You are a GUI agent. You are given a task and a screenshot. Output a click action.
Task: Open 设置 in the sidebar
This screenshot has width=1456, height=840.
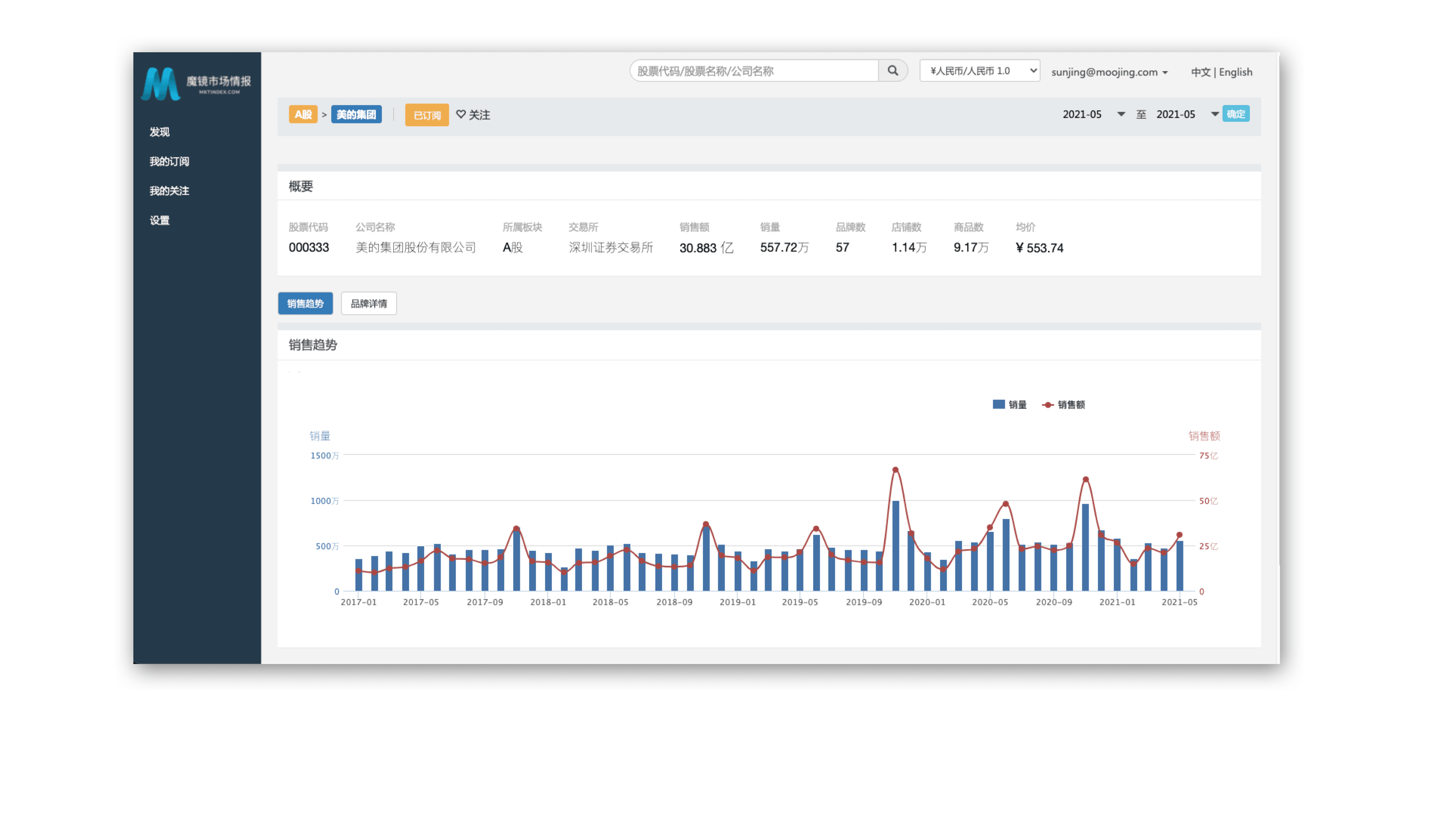(159, 220)
